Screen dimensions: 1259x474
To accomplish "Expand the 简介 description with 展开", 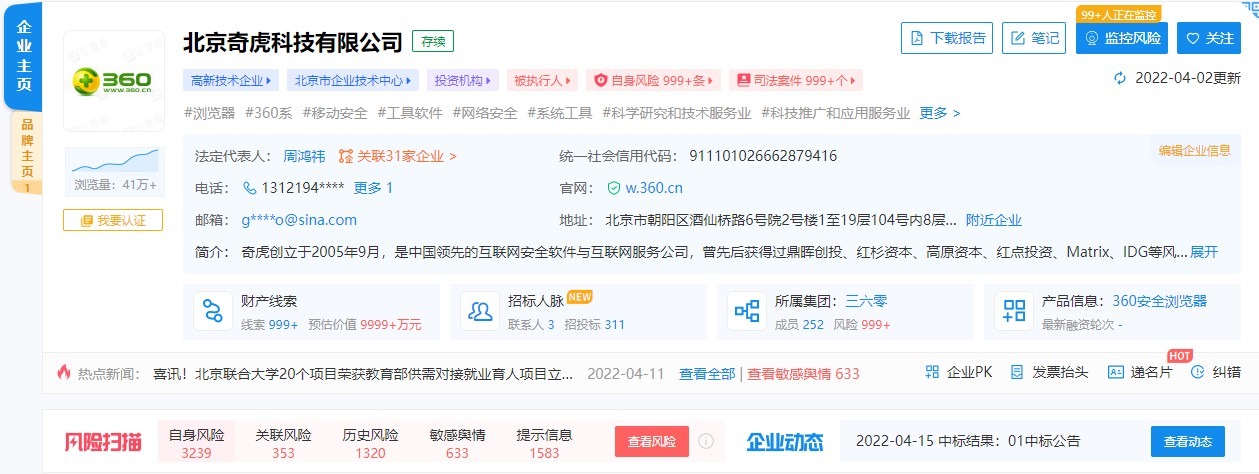I will pyautogui.click(x=1204, y=252).
